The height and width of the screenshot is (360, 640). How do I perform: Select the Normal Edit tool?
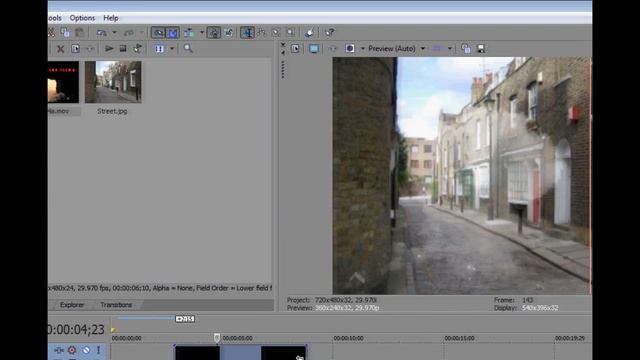click(x=247, y=32)
